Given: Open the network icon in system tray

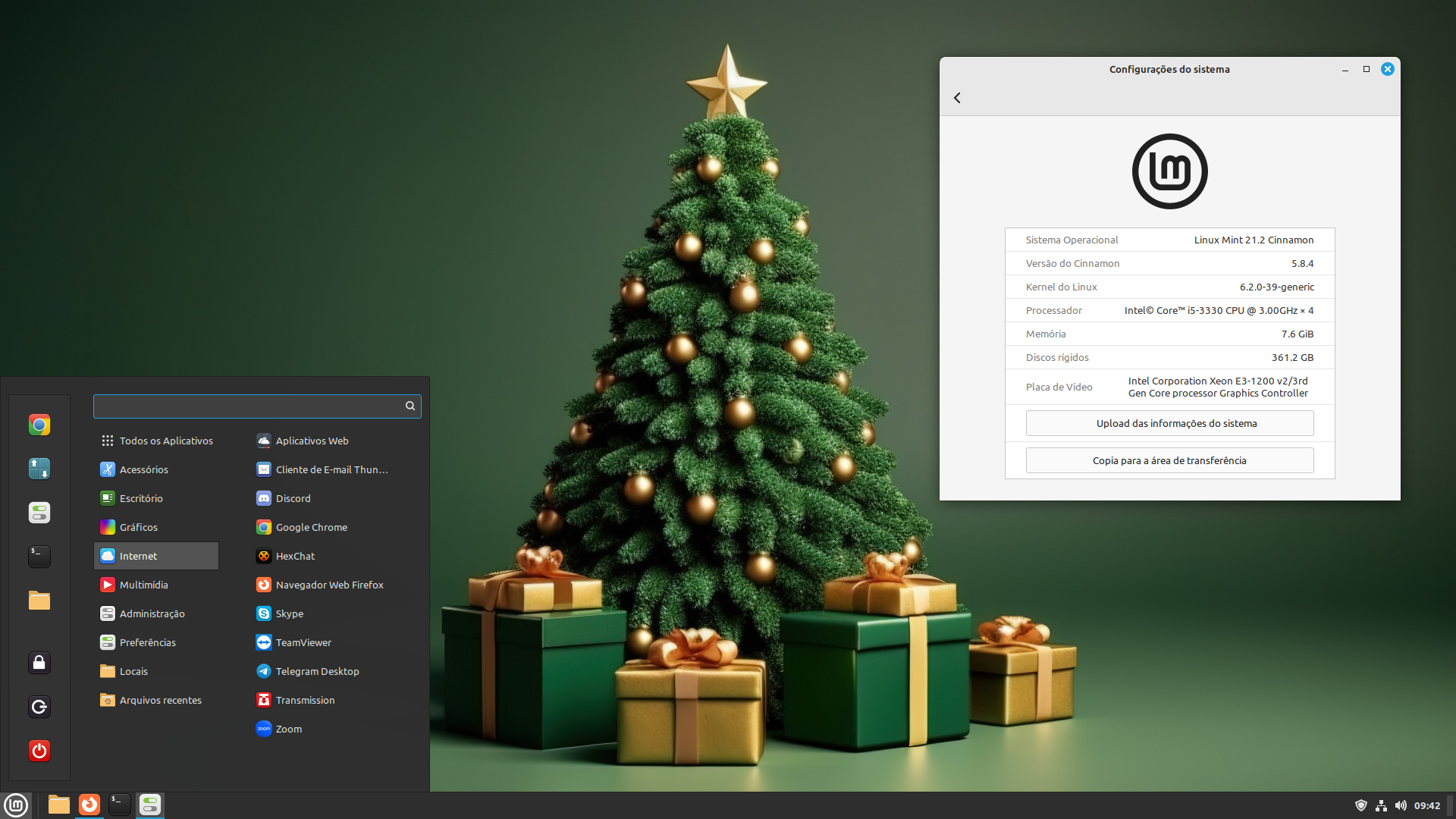Looking at the screenshot, I should [x=1381, y=805].
